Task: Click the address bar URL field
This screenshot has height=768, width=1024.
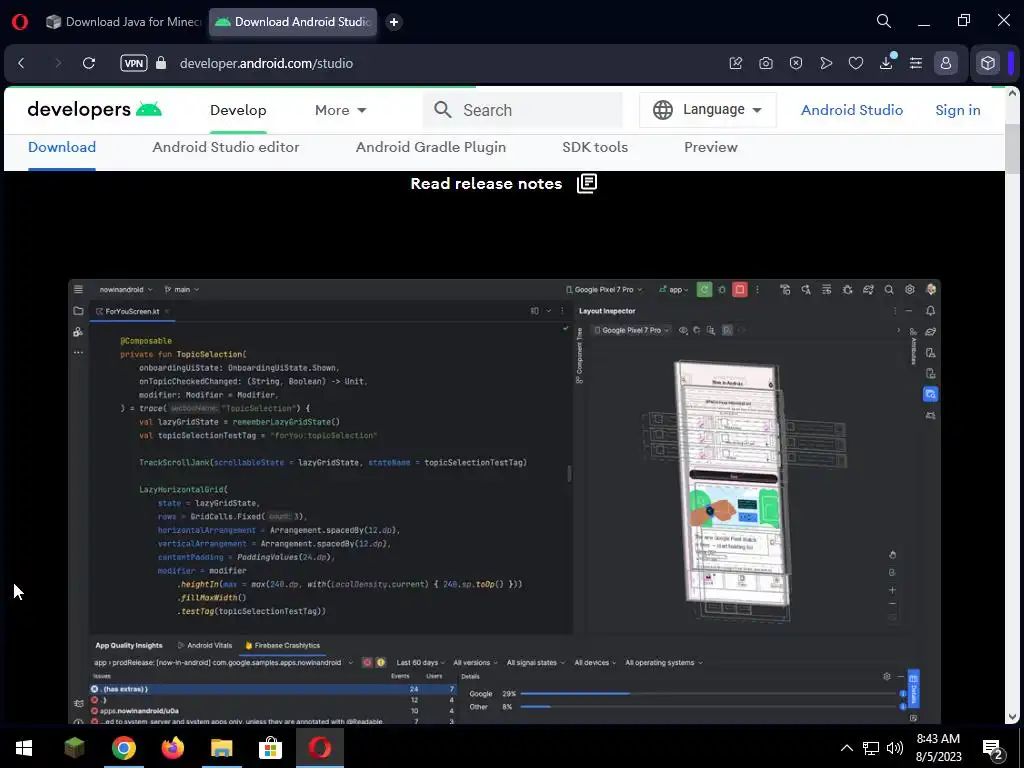Action: click(266, 63)
